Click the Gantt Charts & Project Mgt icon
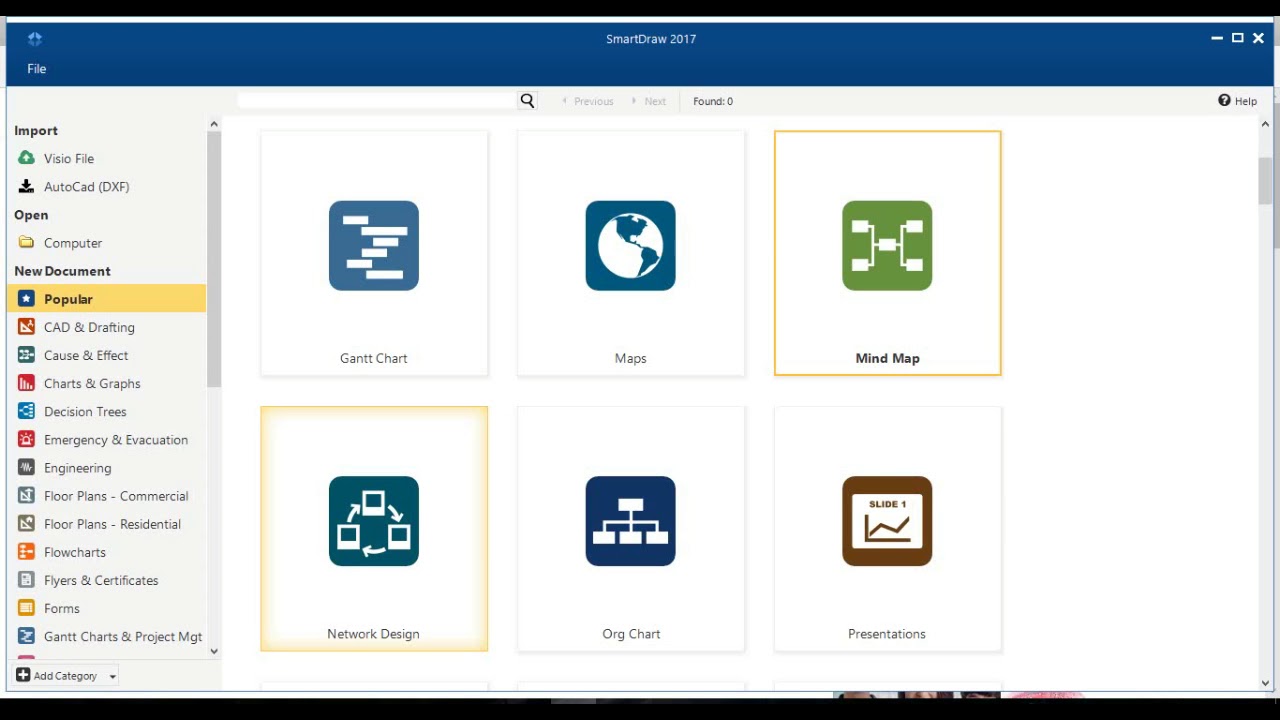 coord(26,635)
